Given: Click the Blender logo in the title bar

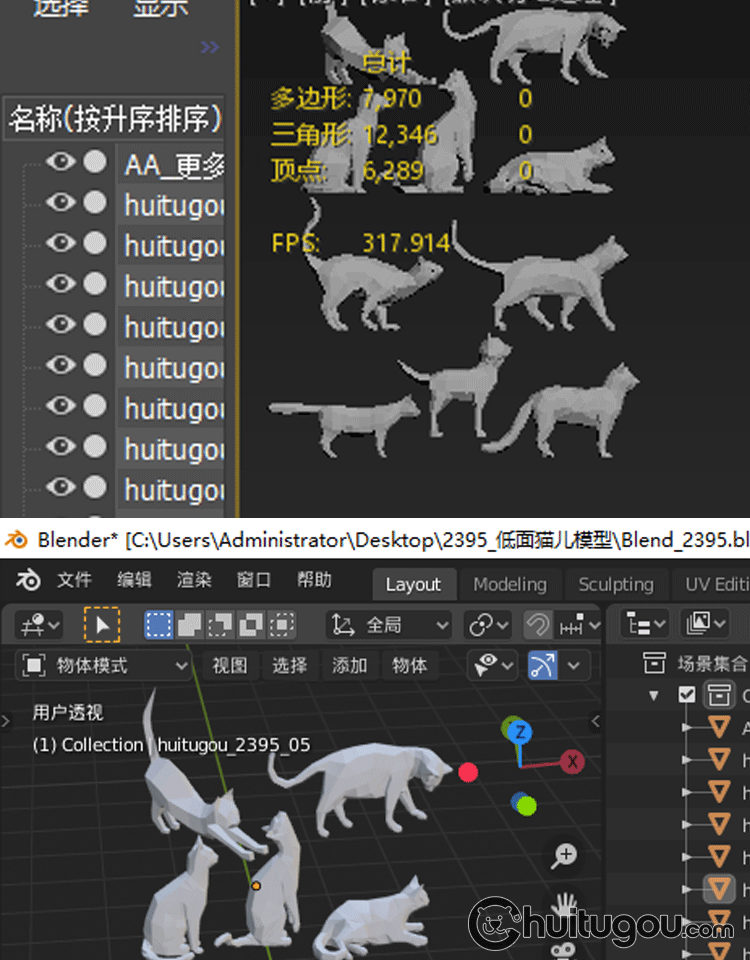Looking at the screenshot, I should (x=17, y=539).
